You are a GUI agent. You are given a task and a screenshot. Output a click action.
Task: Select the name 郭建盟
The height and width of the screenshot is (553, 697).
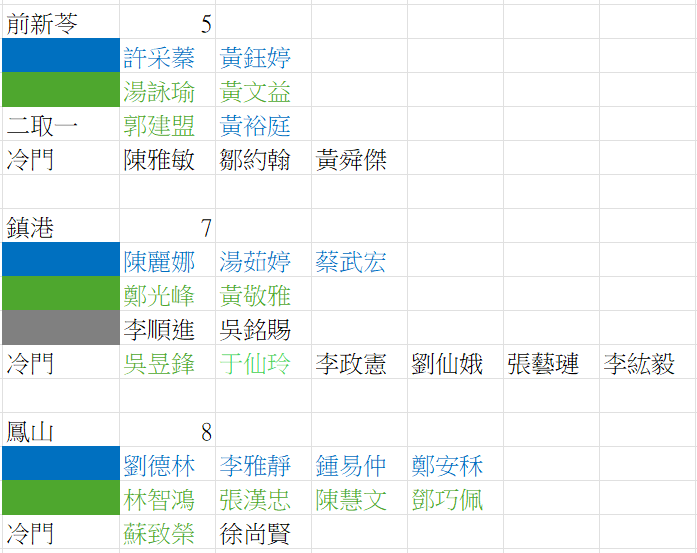[159, 126]
